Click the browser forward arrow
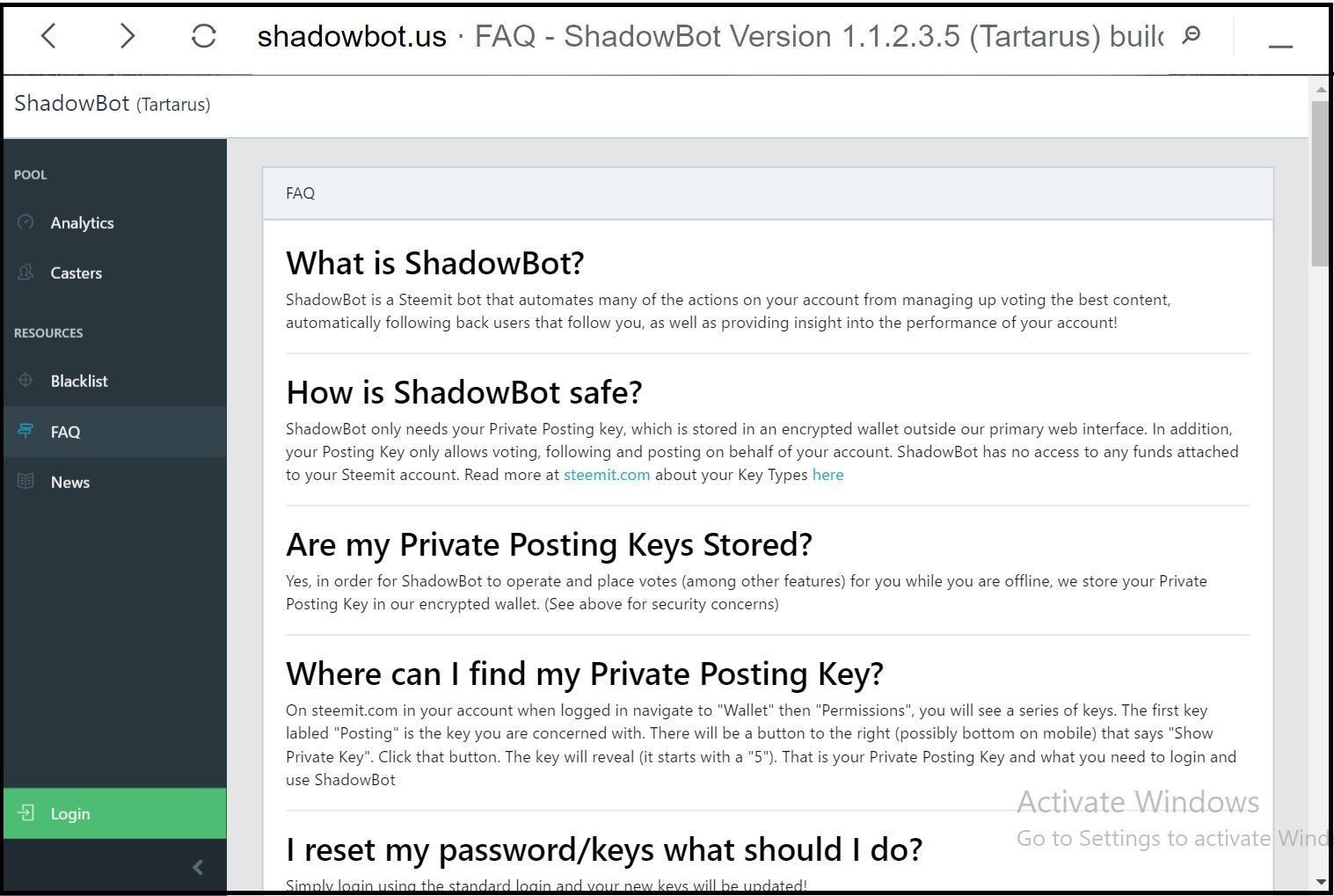This screenshot has width=1334, height=896. click(x=128, y=36)
